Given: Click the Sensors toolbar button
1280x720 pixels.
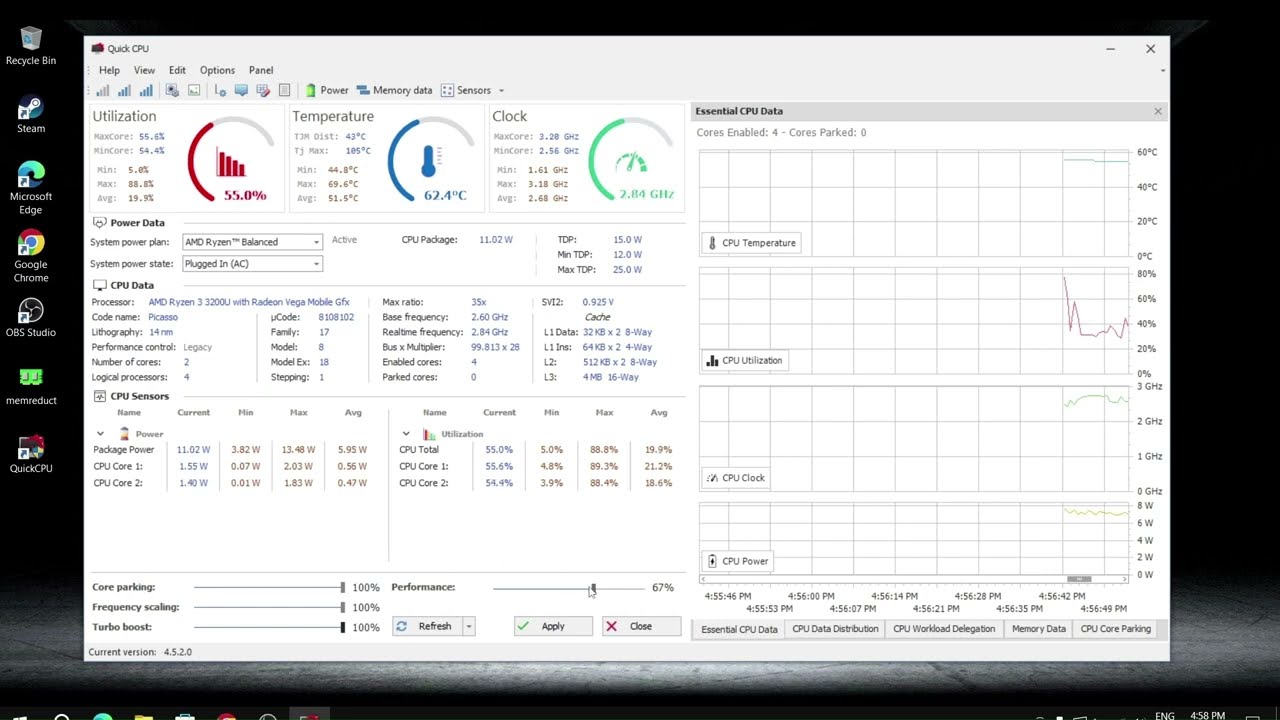Looking at the screenshot, I should [466, 90].
